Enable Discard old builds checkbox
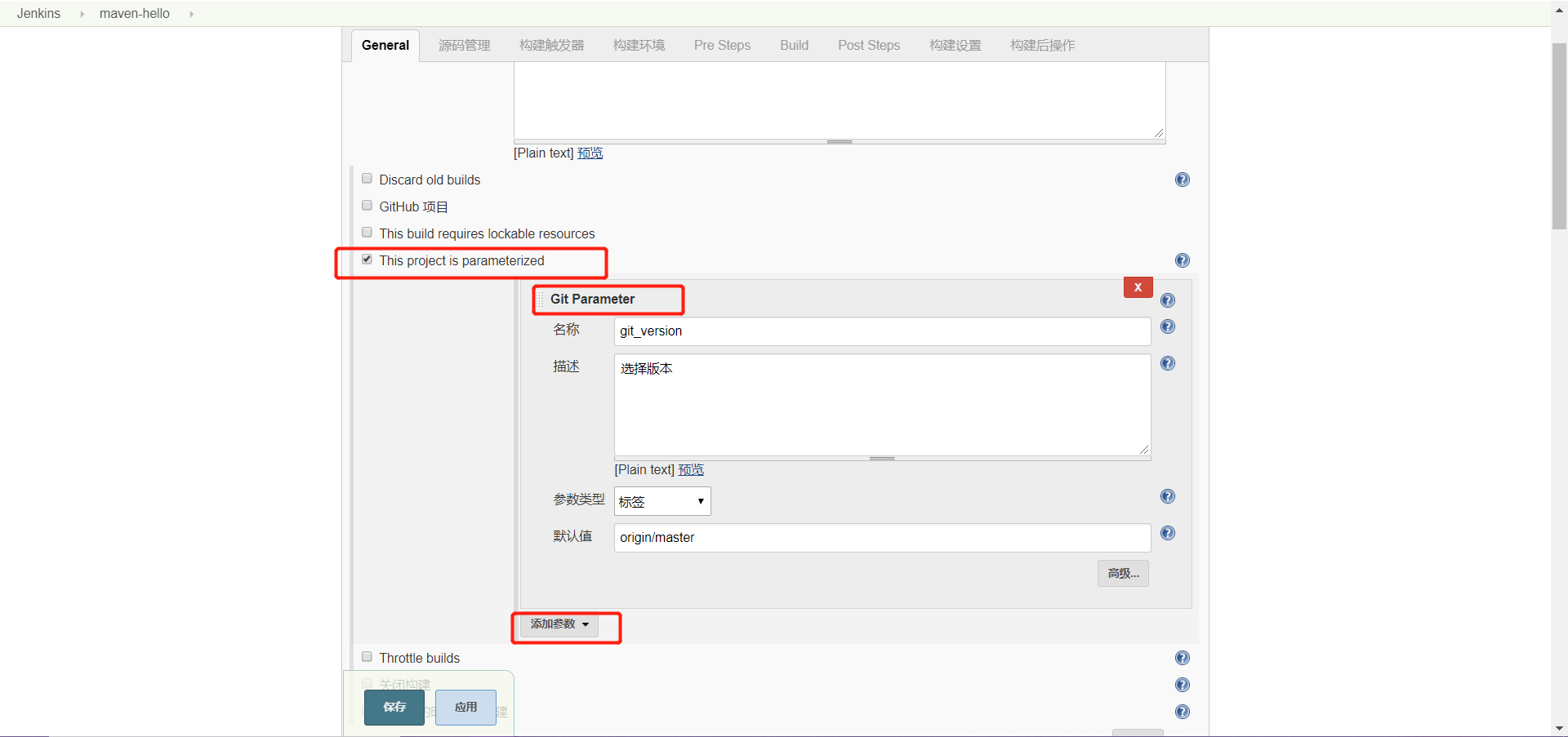The image size is (1568, 737). (367, 179)
